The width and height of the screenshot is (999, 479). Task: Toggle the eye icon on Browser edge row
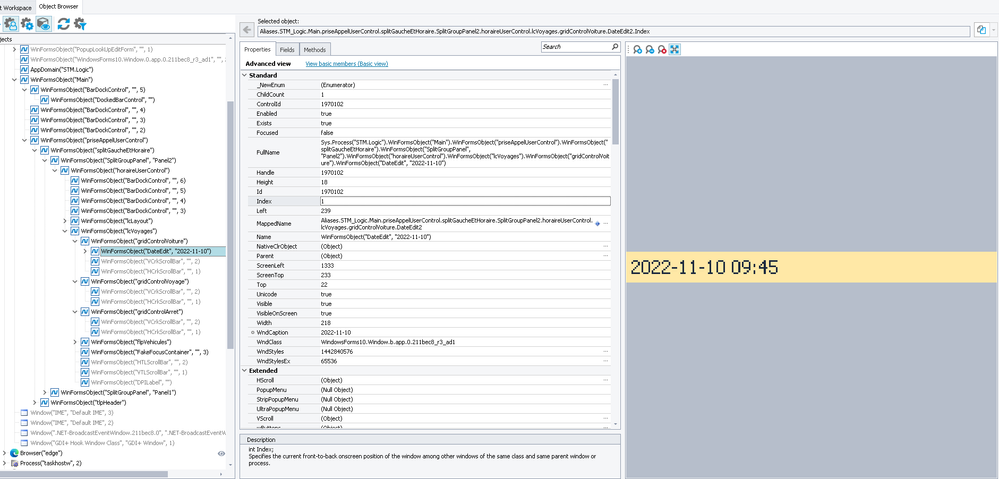(x=222, y=453)
